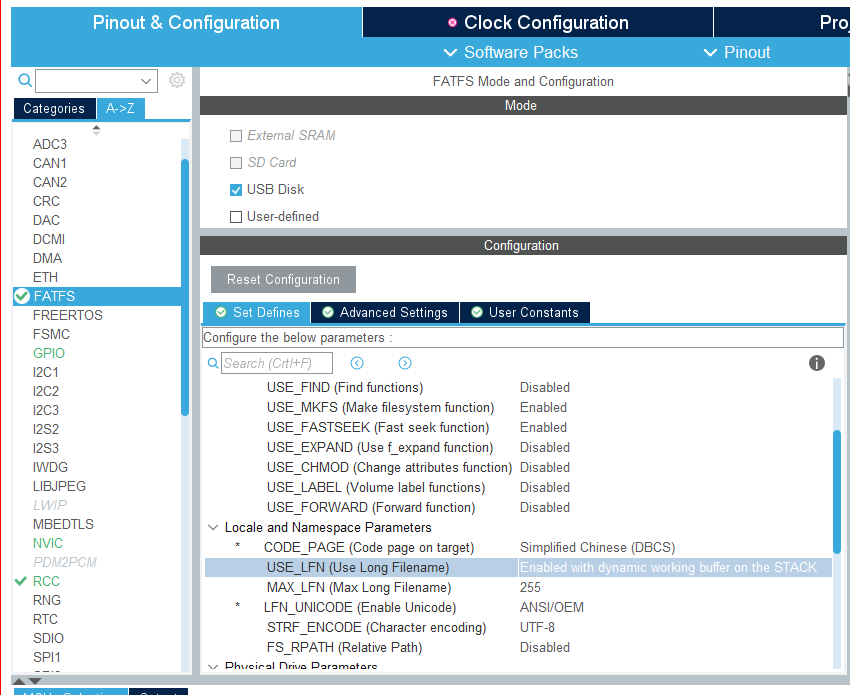
Task: Select SDIO in peripheral list
Action: click(48, 638)
